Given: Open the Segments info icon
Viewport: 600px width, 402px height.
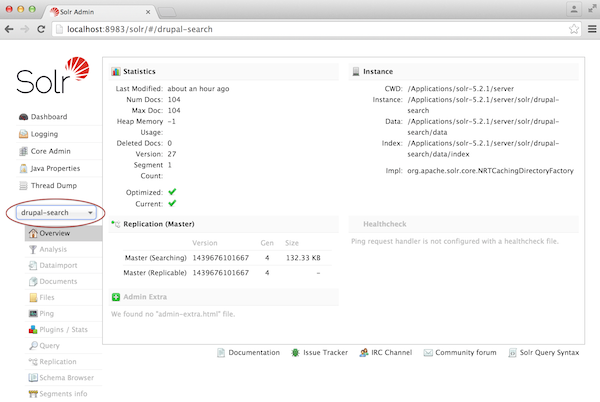Looking at the screenshot, I should (33, 394).
